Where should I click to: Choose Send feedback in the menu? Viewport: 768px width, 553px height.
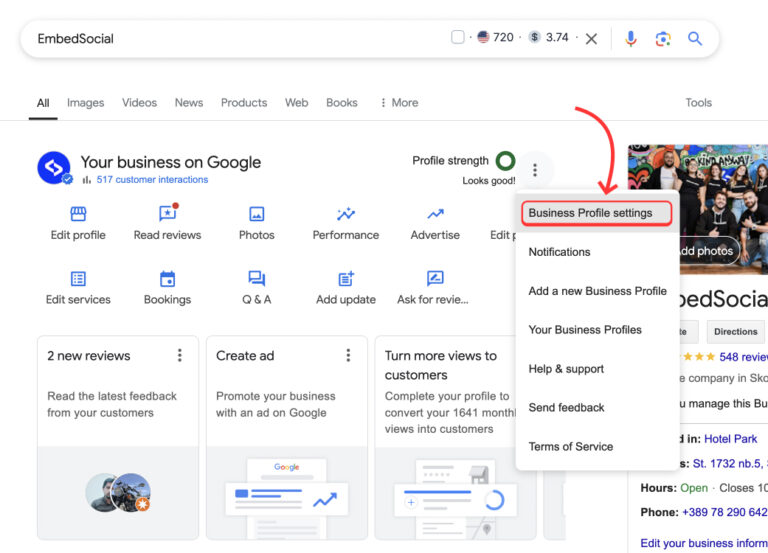(x=598, y=408)
